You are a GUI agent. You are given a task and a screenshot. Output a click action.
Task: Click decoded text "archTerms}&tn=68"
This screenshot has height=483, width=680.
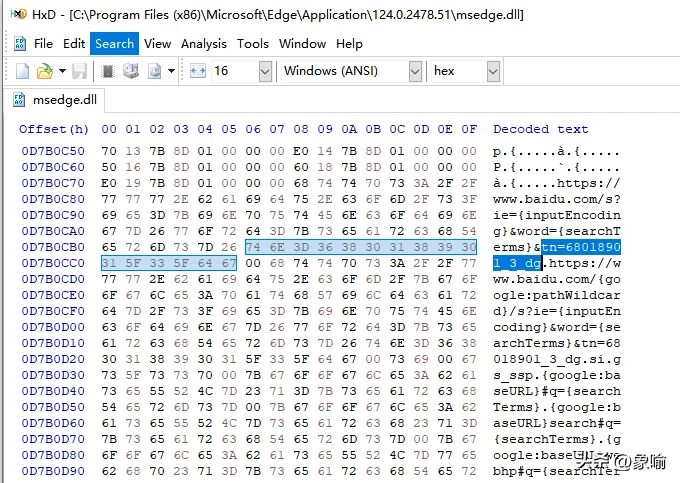(557, 343)
